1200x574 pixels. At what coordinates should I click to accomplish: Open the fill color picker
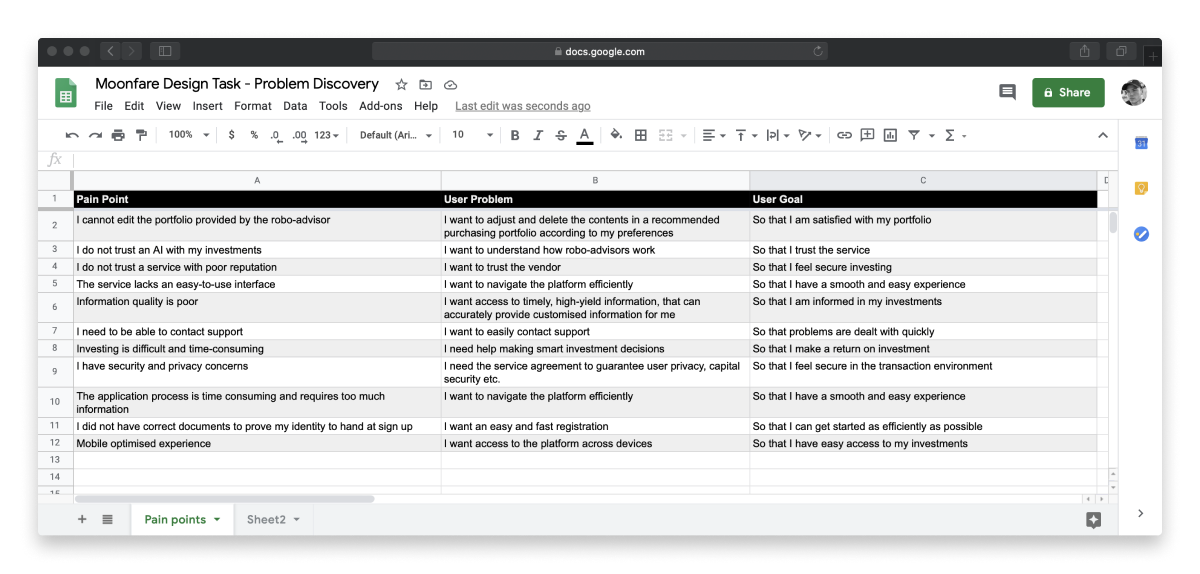point(616,135)
